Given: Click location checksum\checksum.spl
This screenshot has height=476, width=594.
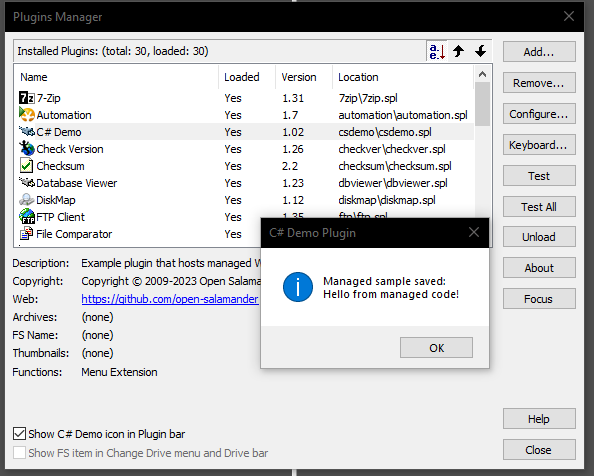Looking at the screenshot, I should click(395, 166).
